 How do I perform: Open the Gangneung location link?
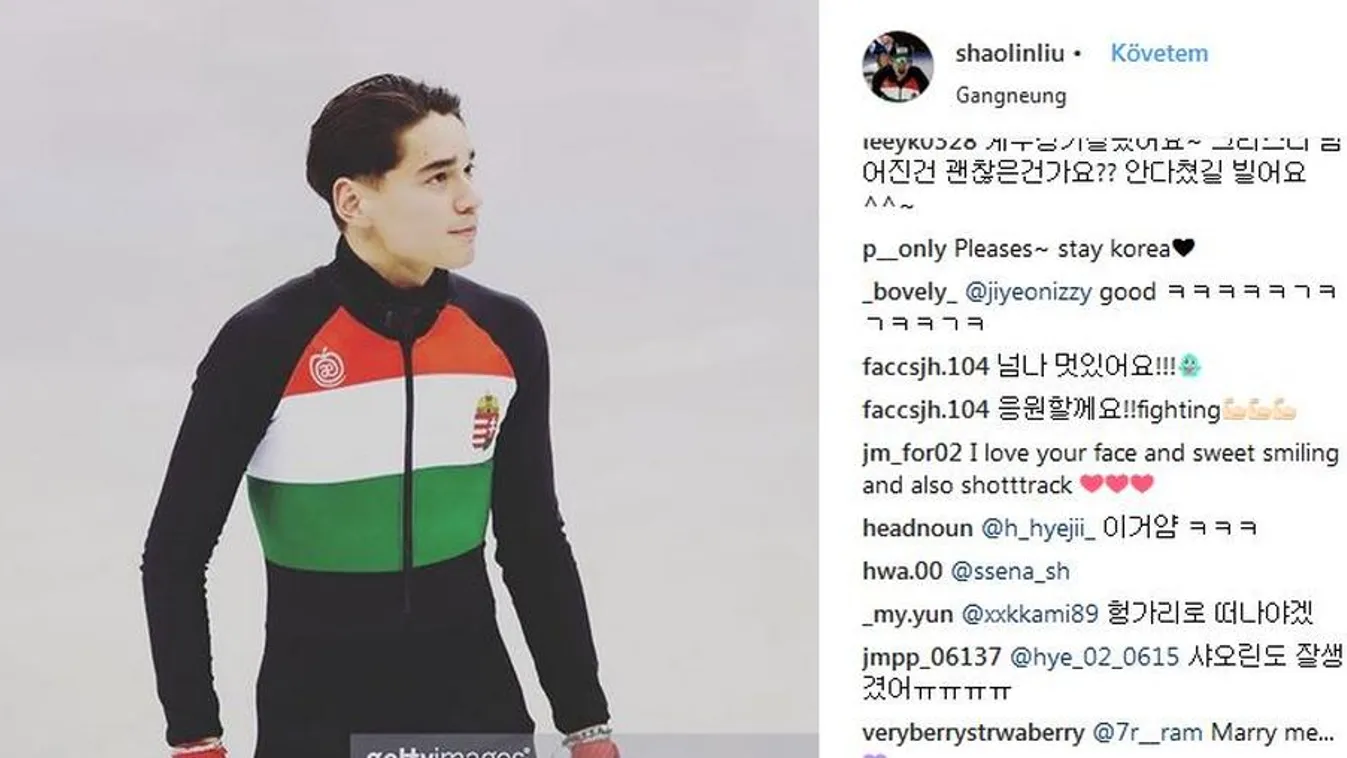point(1011,96)
